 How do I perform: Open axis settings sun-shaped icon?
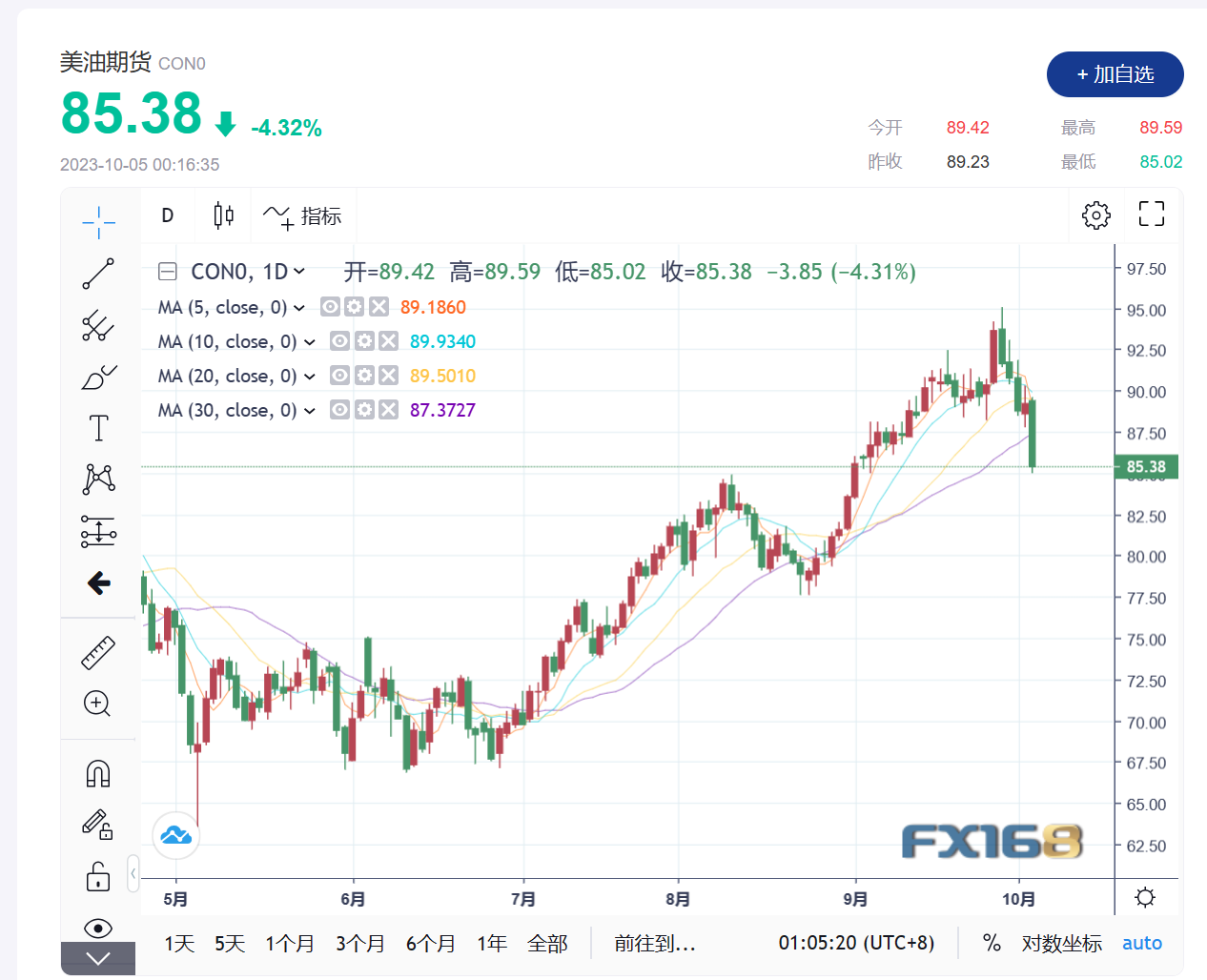1145,897
